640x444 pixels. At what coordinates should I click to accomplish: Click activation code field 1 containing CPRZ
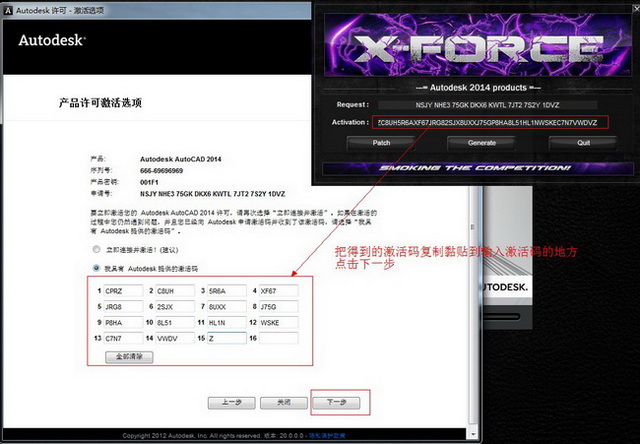point(123,291)
